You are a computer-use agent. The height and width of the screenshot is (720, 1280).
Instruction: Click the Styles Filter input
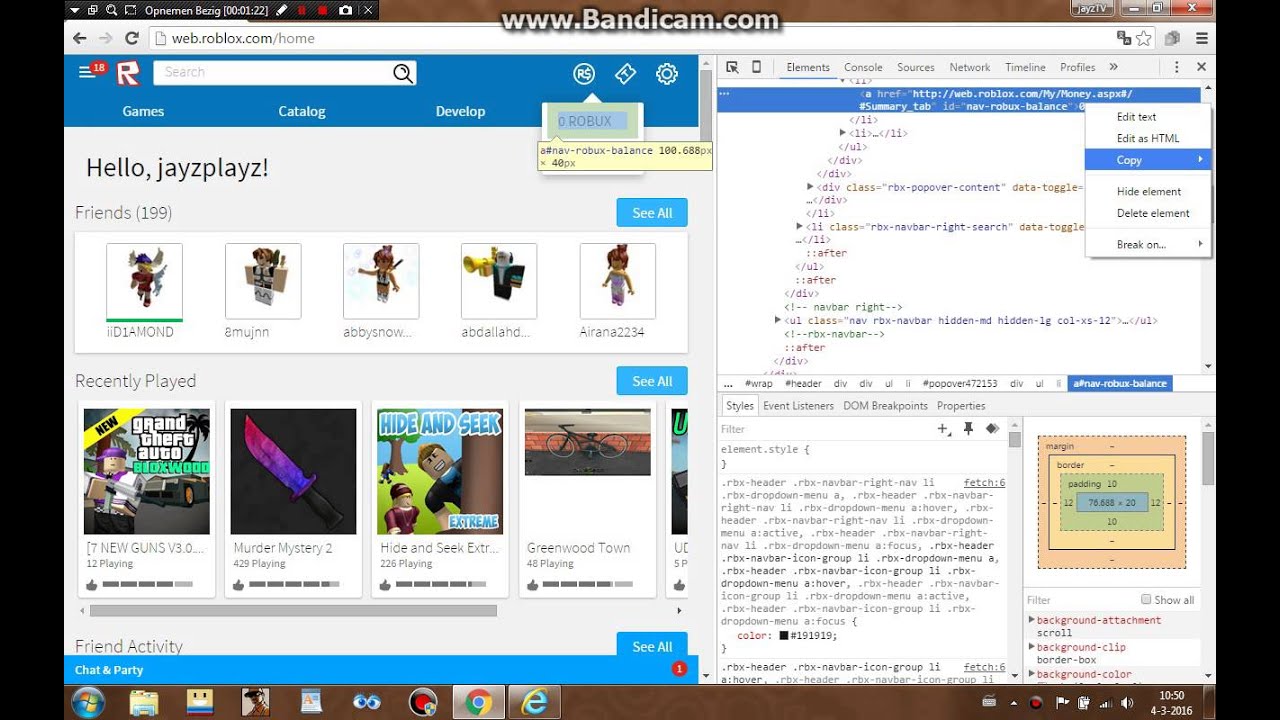tap(825, 429)
